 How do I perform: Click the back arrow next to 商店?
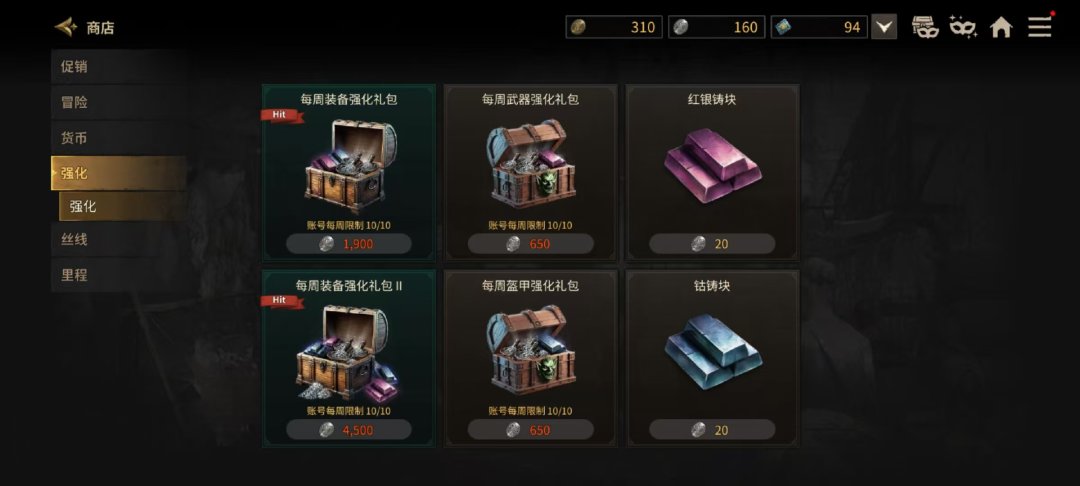(x=66, y=28)
